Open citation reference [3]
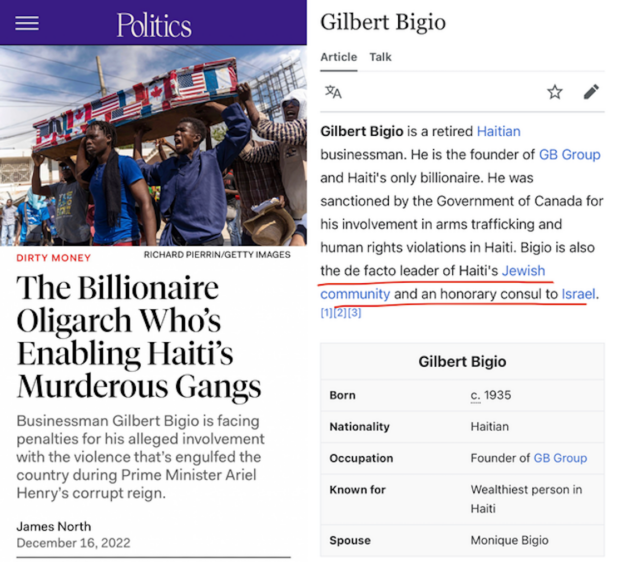Viewport: 618px width, 562px height. coord(354,313)
